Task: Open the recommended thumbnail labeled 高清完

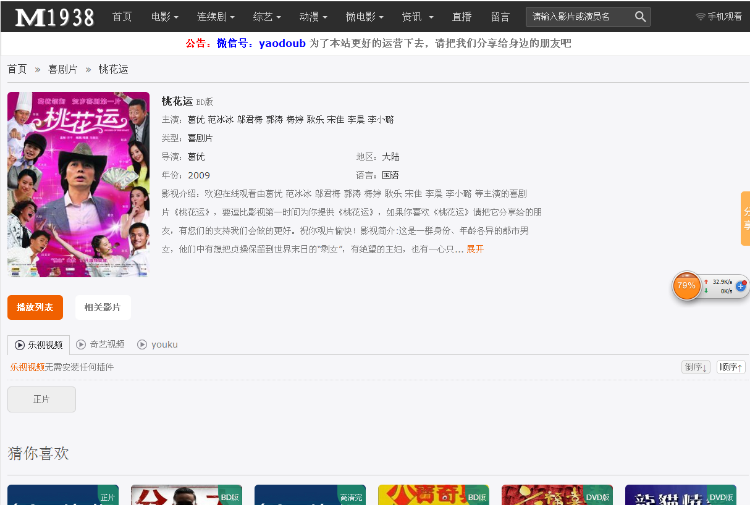Action: pos(310,495)
